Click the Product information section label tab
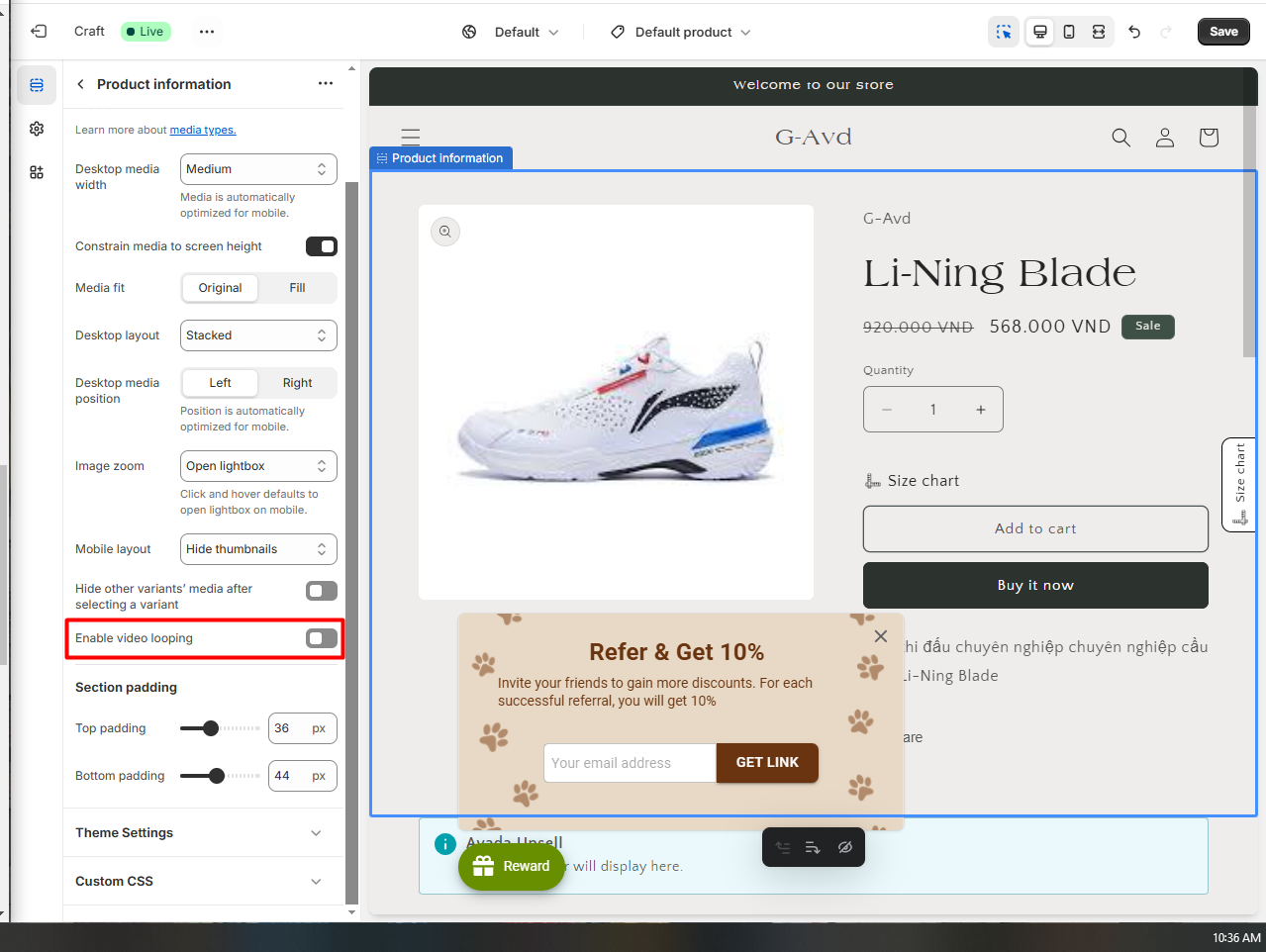 pyautogui.click(x=440, y=158)
